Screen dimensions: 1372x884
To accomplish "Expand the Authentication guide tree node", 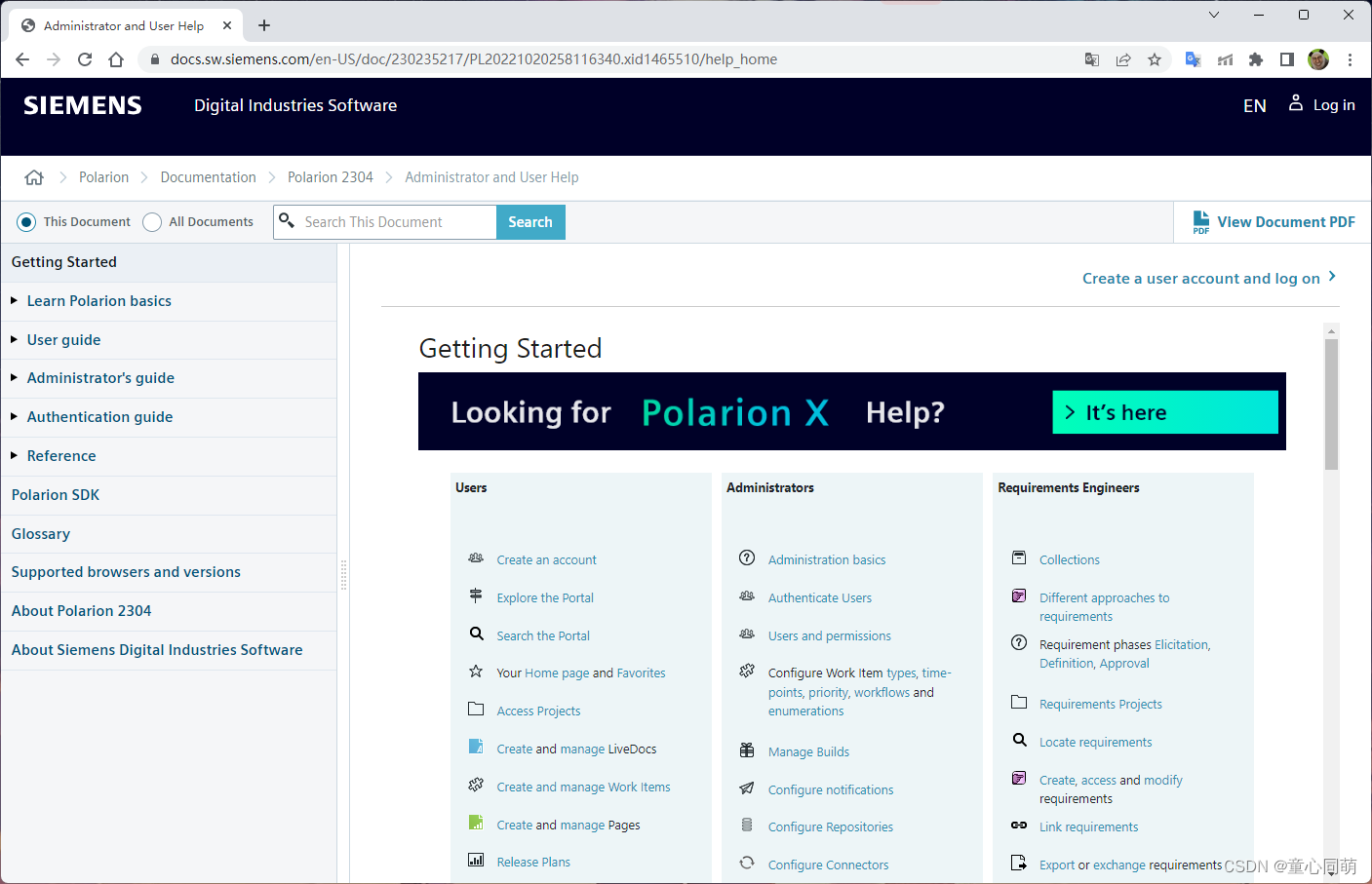I will 14,416.
